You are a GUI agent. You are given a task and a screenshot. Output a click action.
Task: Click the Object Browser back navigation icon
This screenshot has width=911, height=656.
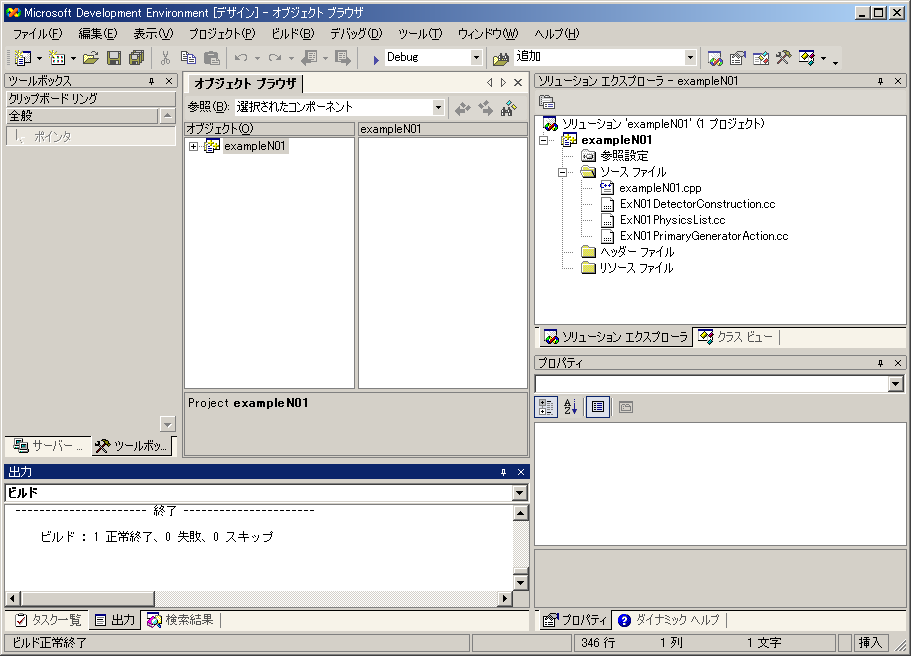(462, 108)
